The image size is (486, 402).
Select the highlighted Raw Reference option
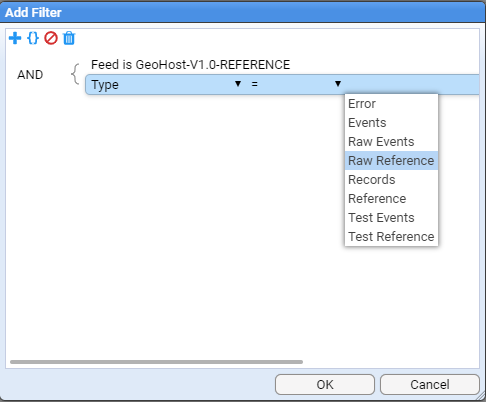(x=391, y=161)
